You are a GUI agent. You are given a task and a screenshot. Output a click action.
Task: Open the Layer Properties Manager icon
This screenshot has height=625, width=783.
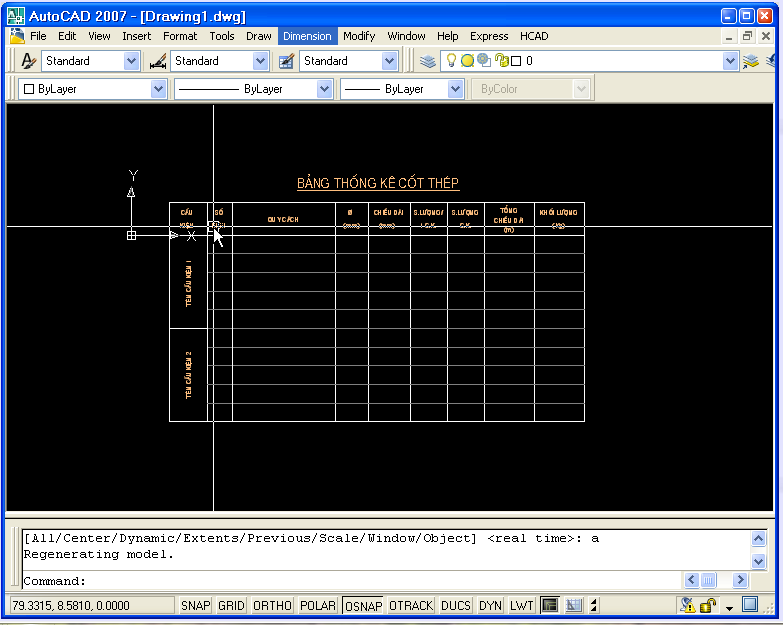click(x=428, y=61)
